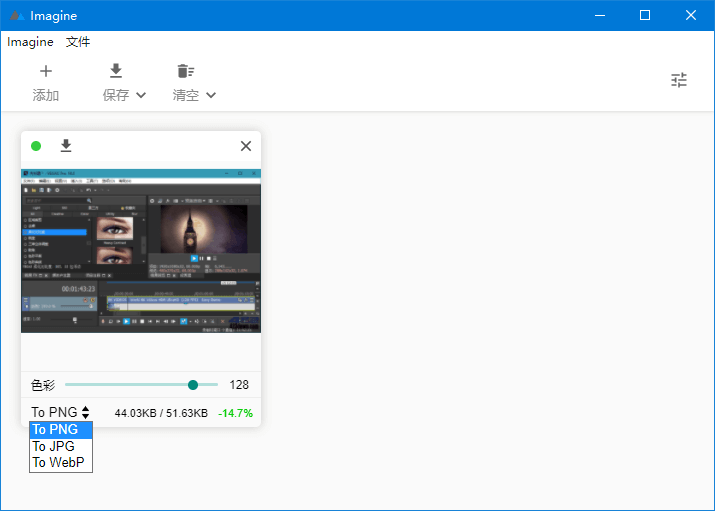This screenshot has width=715, height=511.
Task: Select the To PNG option in list
Action: [x=60, y=430]
